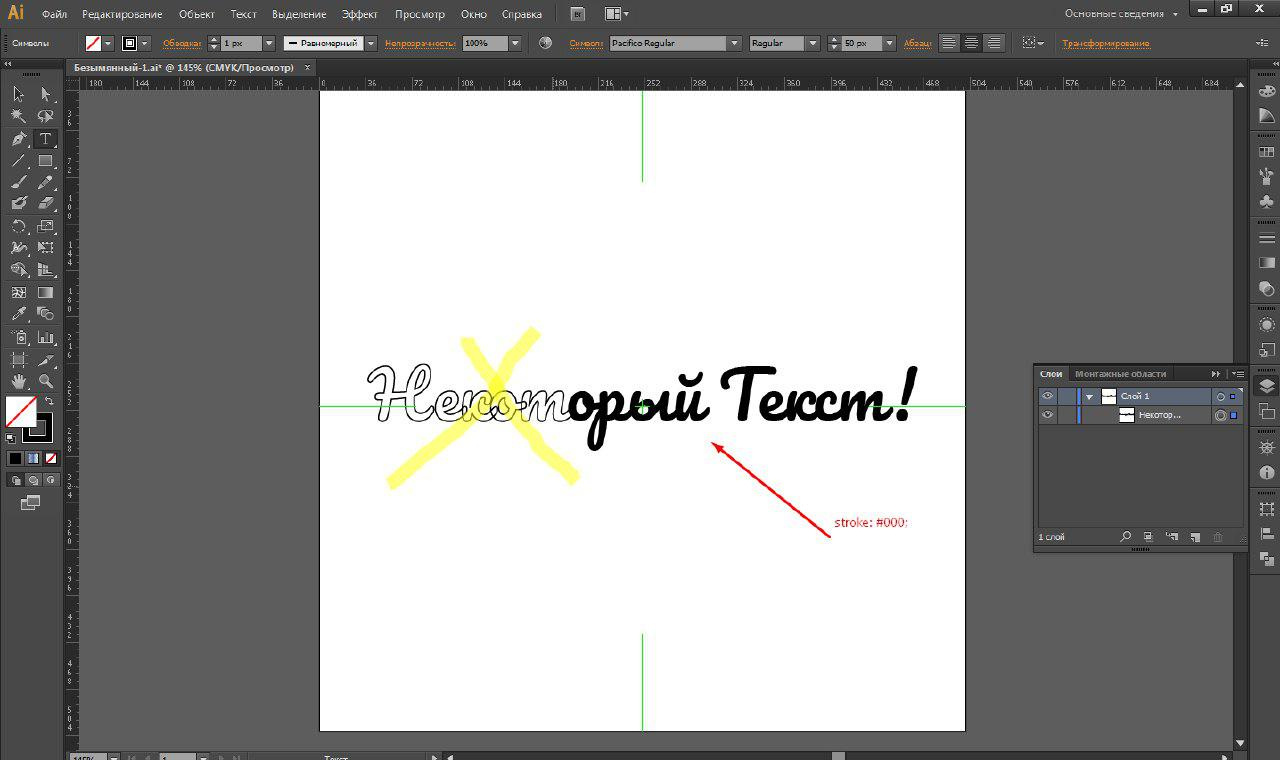Select the Pen tool

click(18, 139)
